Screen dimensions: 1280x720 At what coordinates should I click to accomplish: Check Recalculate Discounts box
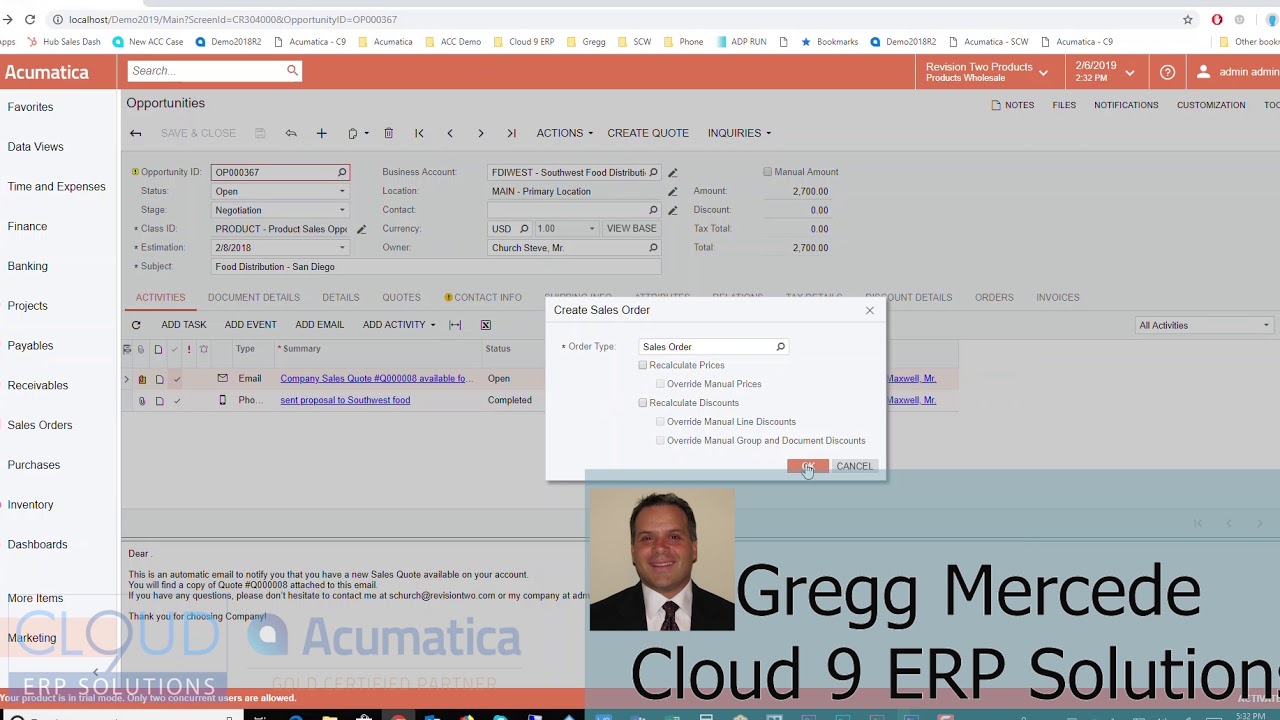643,403
